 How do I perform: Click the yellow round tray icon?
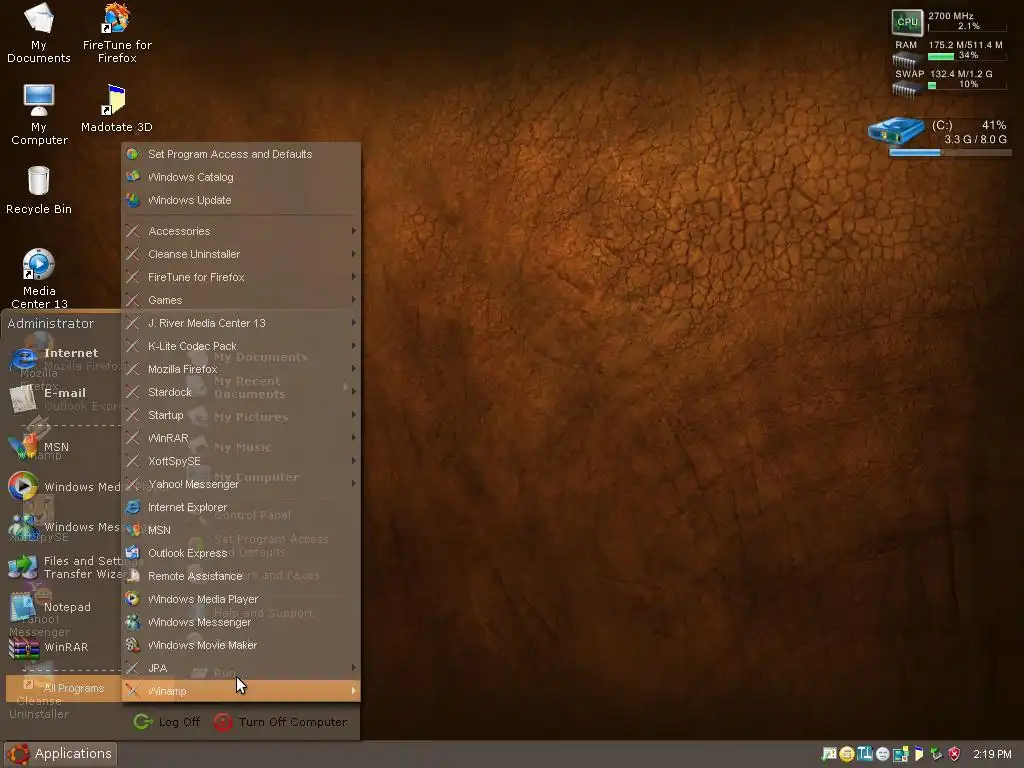click(x=847, y=754)
